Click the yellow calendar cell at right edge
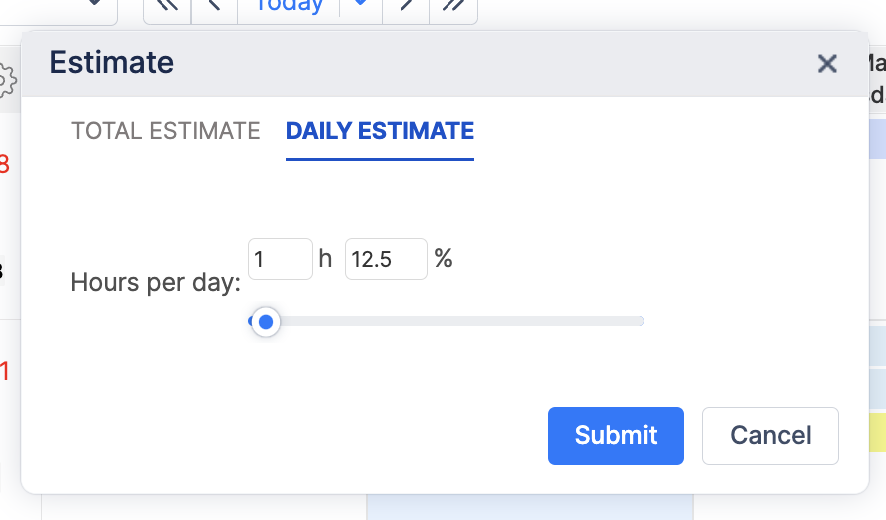Image resolution: width=886 pixels, height=520 pixels. (877, 432)
